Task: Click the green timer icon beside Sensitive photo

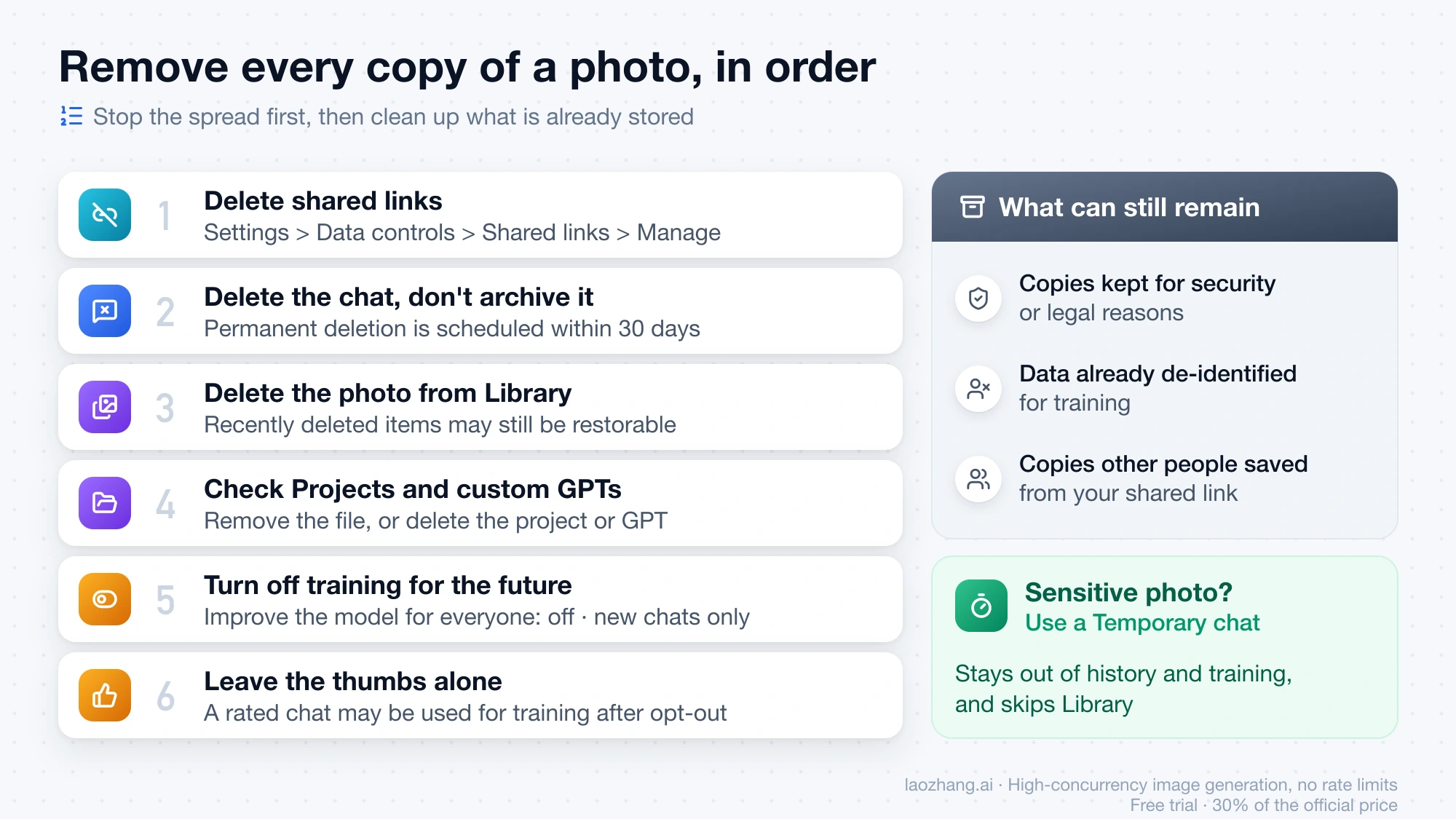Action: (x=981, y=606)
